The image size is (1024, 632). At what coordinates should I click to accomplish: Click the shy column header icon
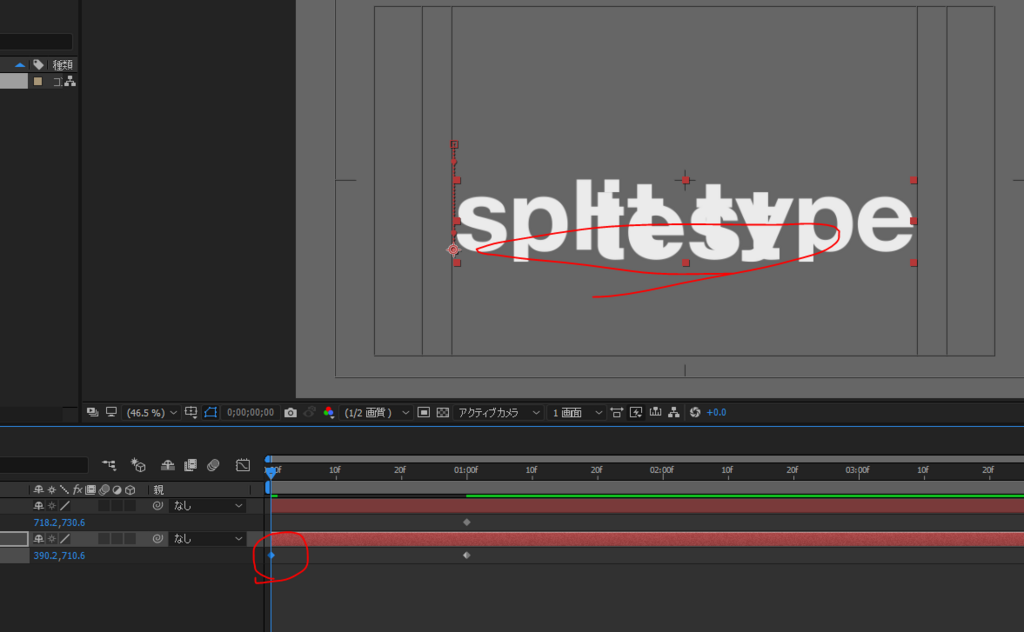(x=39, y=490)
